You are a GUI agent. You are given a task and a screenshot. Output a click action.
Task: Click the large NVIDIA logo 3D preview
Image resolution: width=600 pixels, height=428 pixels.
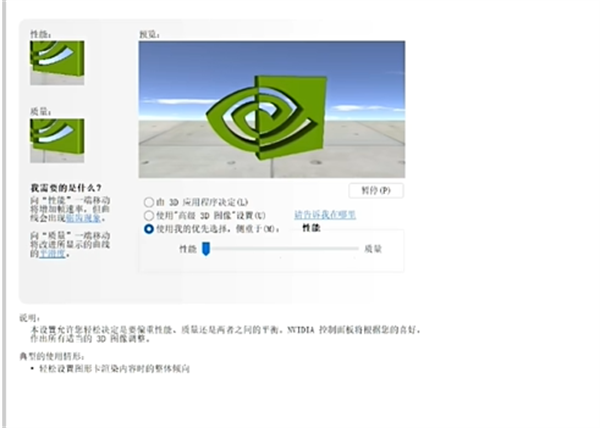pyautogui.click(x=272, y=109)
